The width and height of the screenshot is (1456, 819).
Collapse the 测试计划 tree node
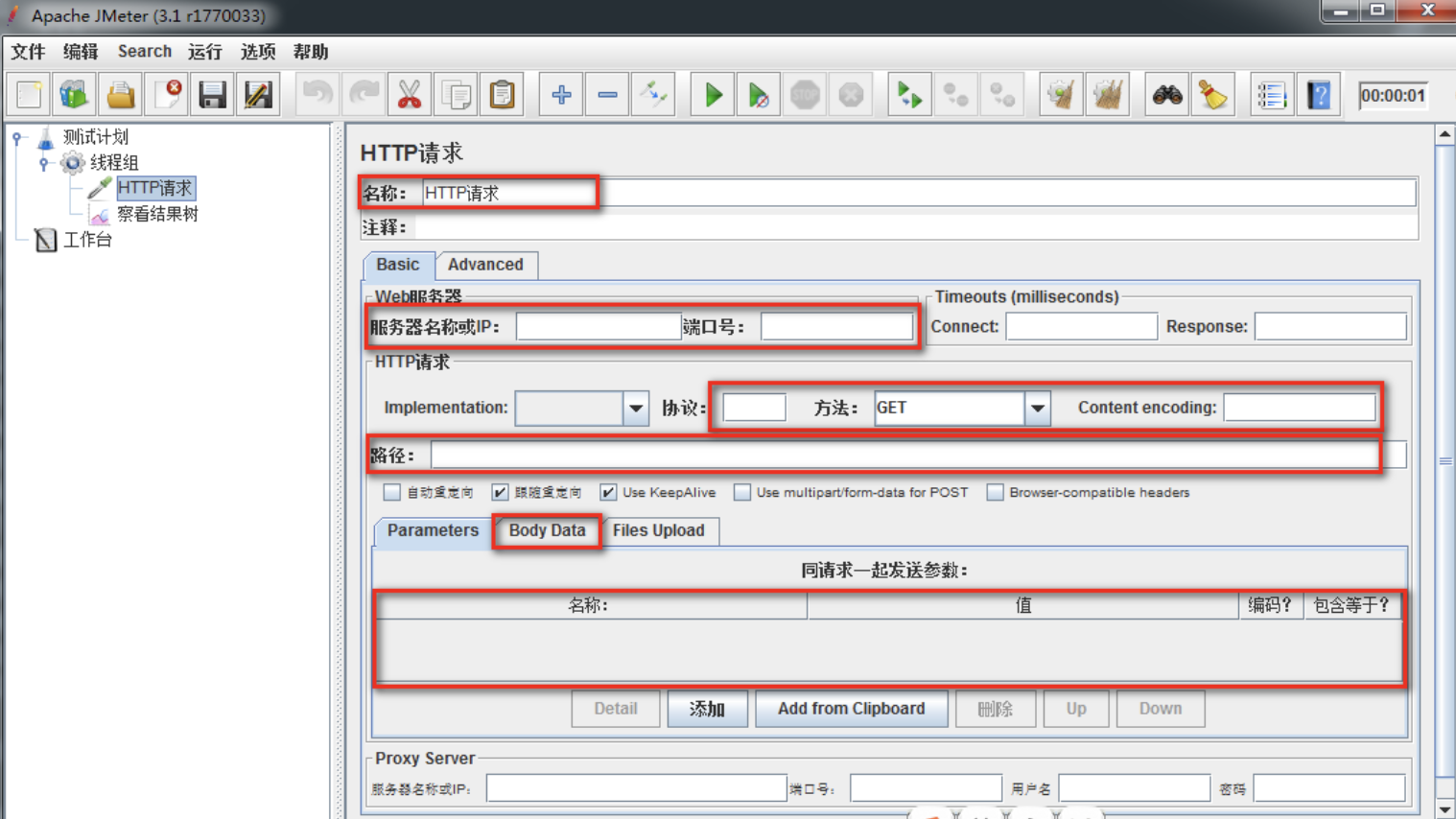click(16, 138)
